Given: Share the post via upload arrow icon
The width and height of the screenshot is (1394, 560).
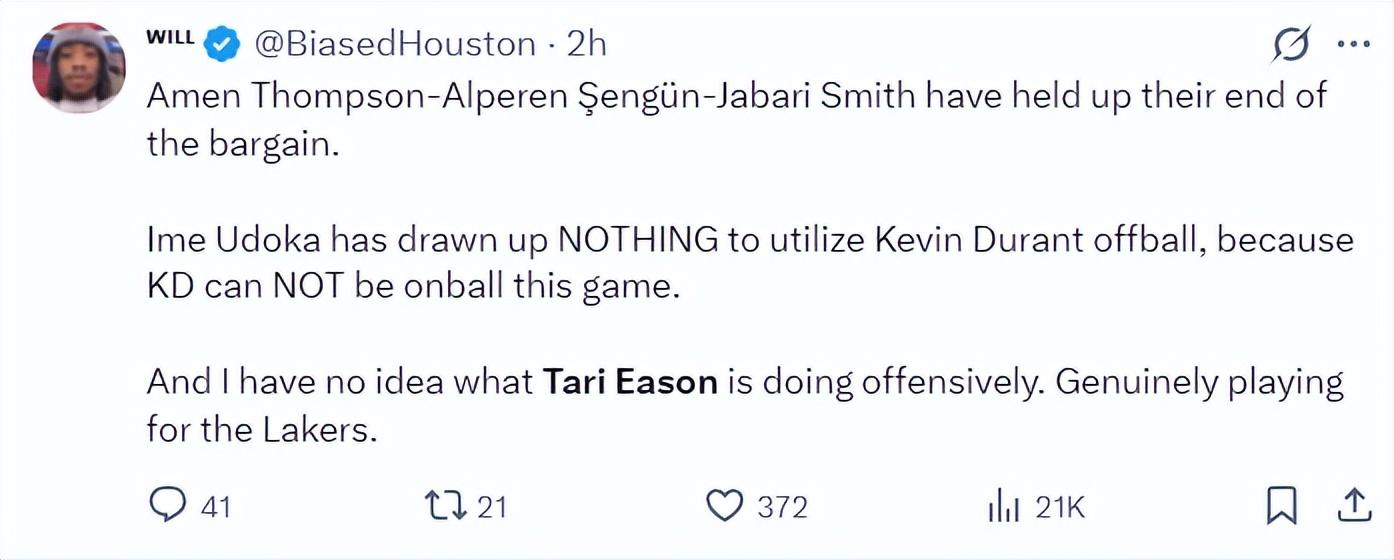Looking at the screenshot, I should [x=1353, y=506].
